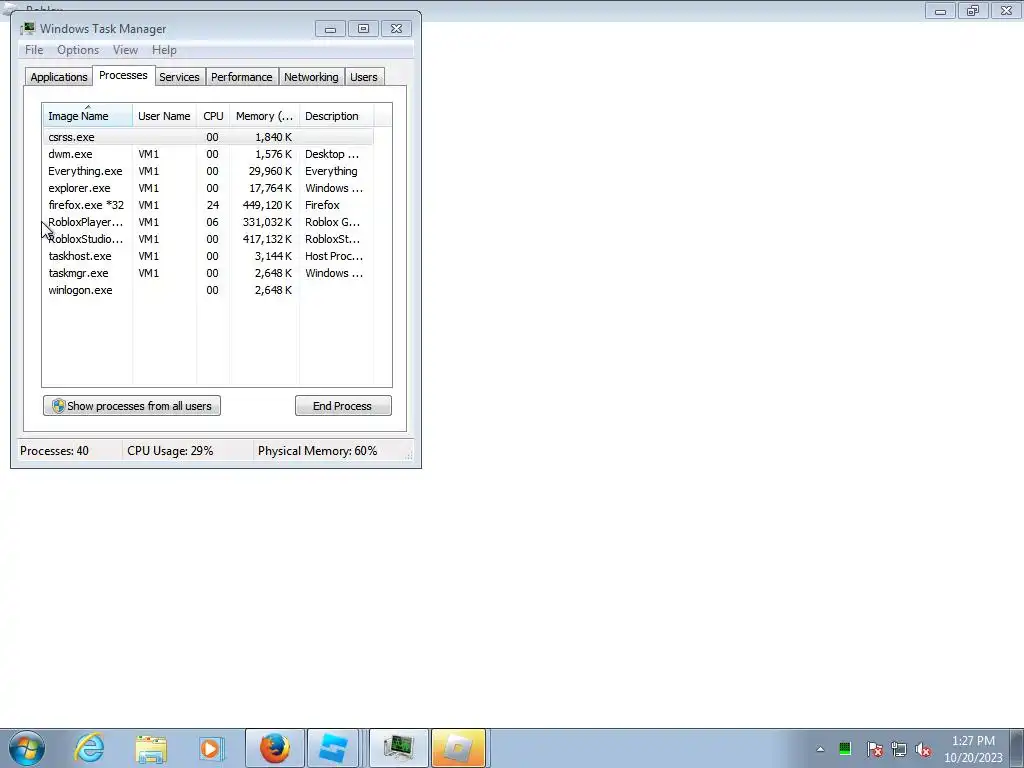The image size is (1024, 768).
Task: Select Task Manager taskbar button
Action: (399, 748)
